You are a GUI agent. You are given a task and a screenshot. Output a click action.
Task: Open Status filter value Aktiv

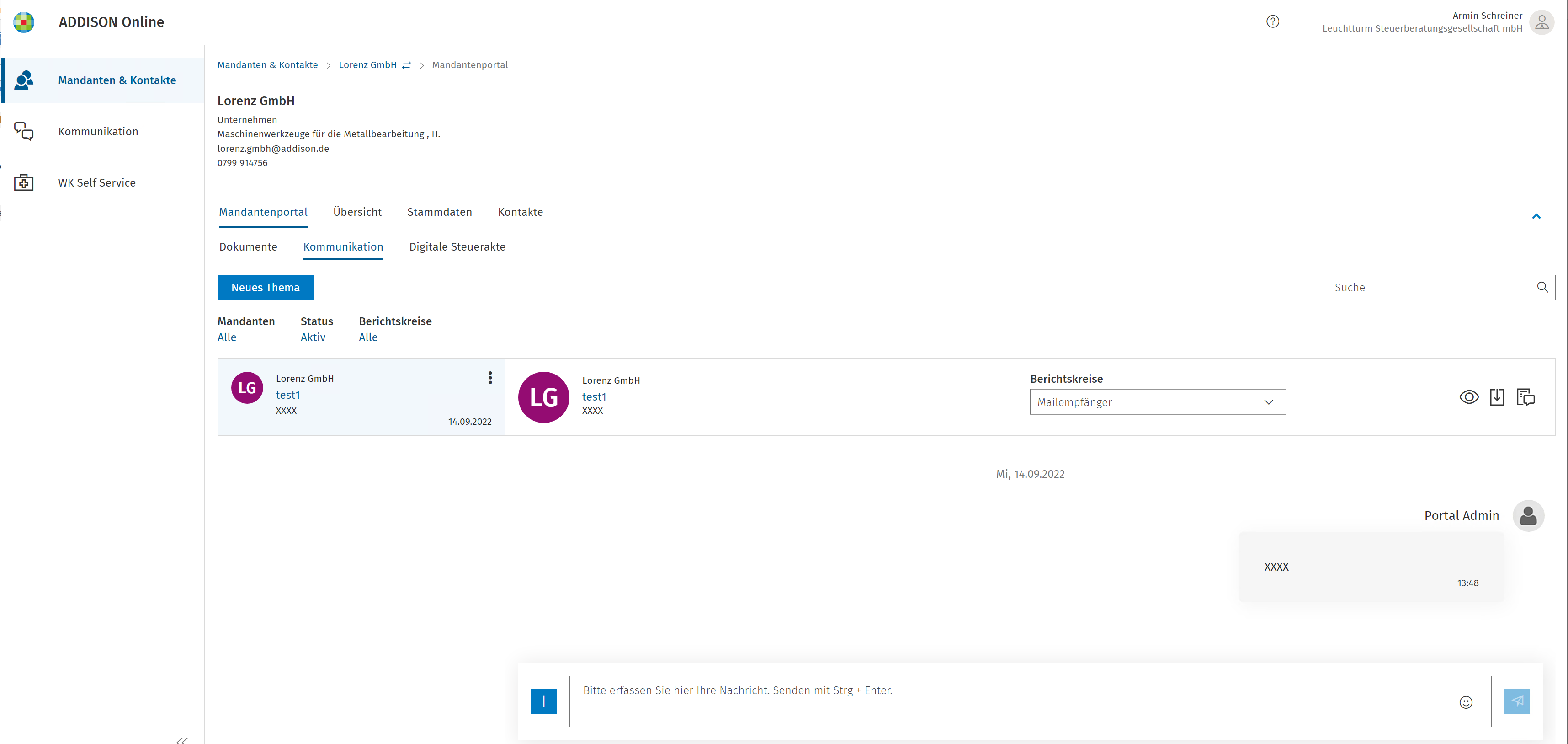click(x=313, y=337)
